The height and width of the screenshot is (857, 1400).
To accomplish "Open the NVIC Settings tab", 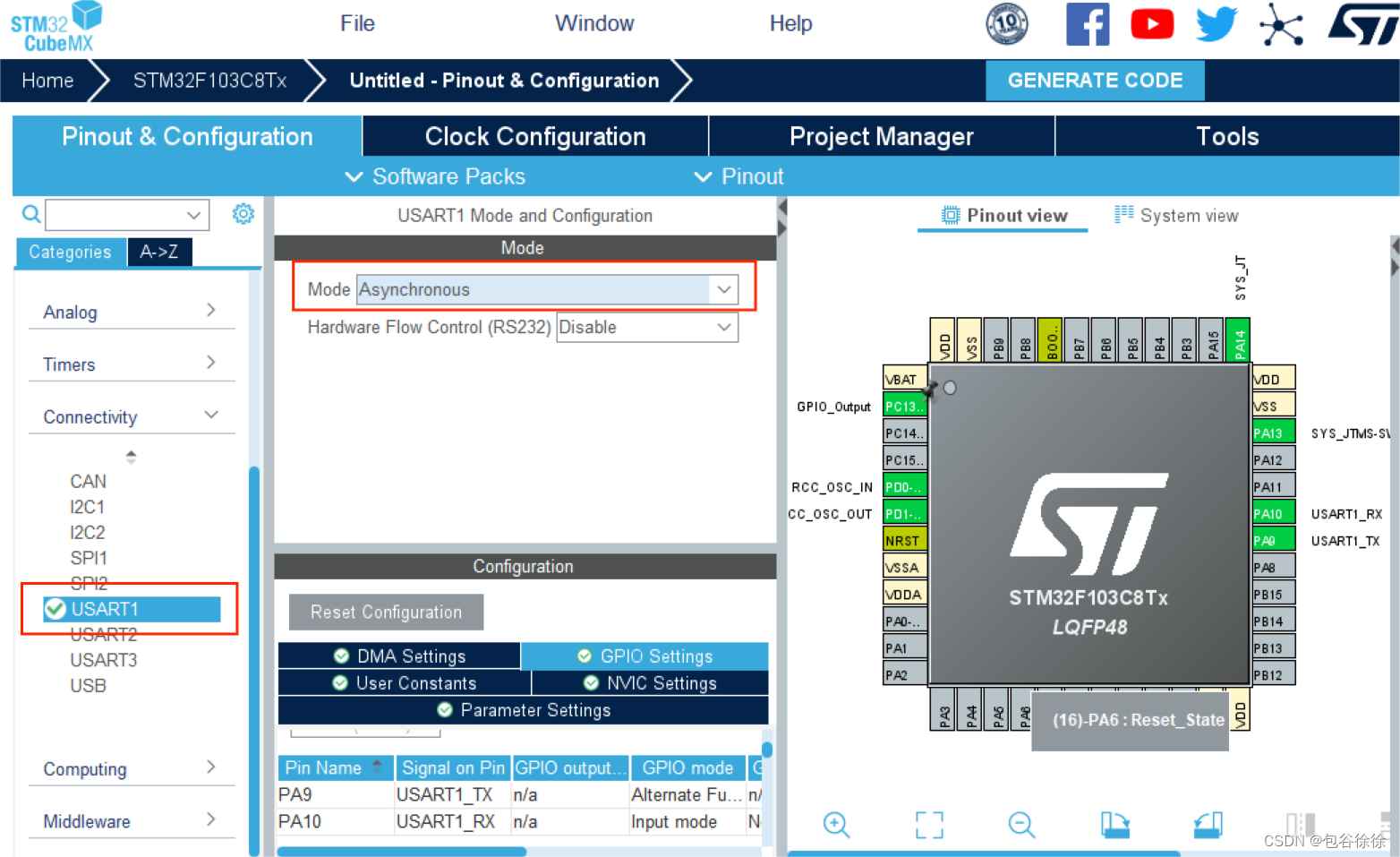I will (x=650, y=682).
